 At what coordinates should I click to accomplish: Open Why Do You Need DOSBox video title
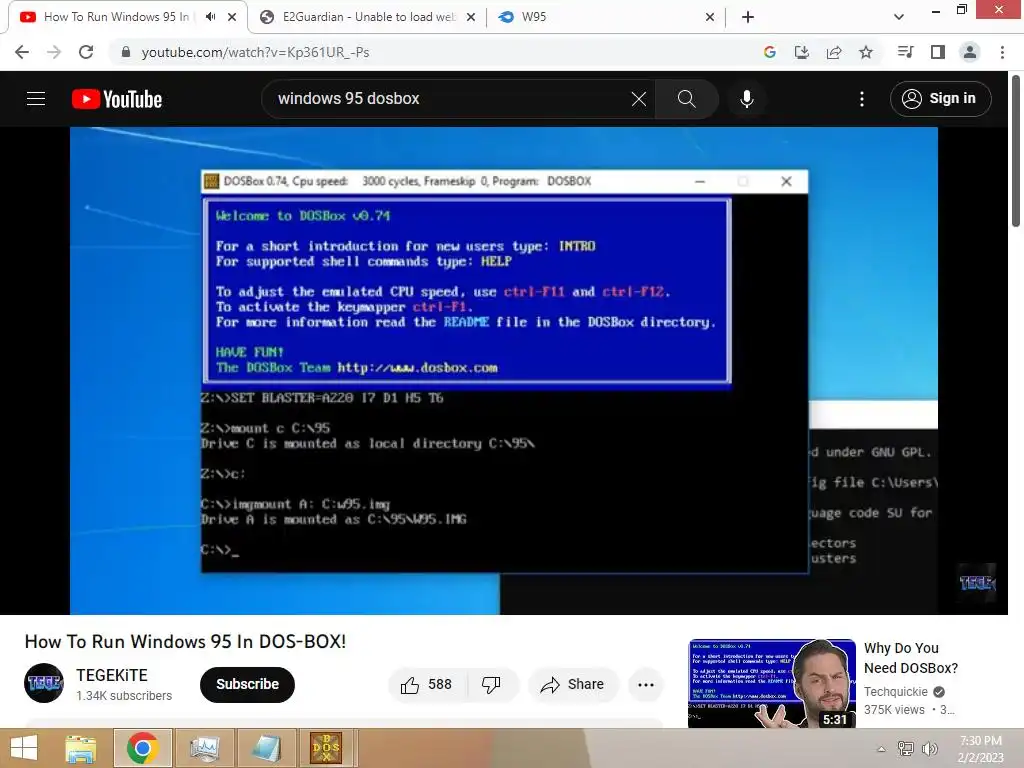point(910,658)
